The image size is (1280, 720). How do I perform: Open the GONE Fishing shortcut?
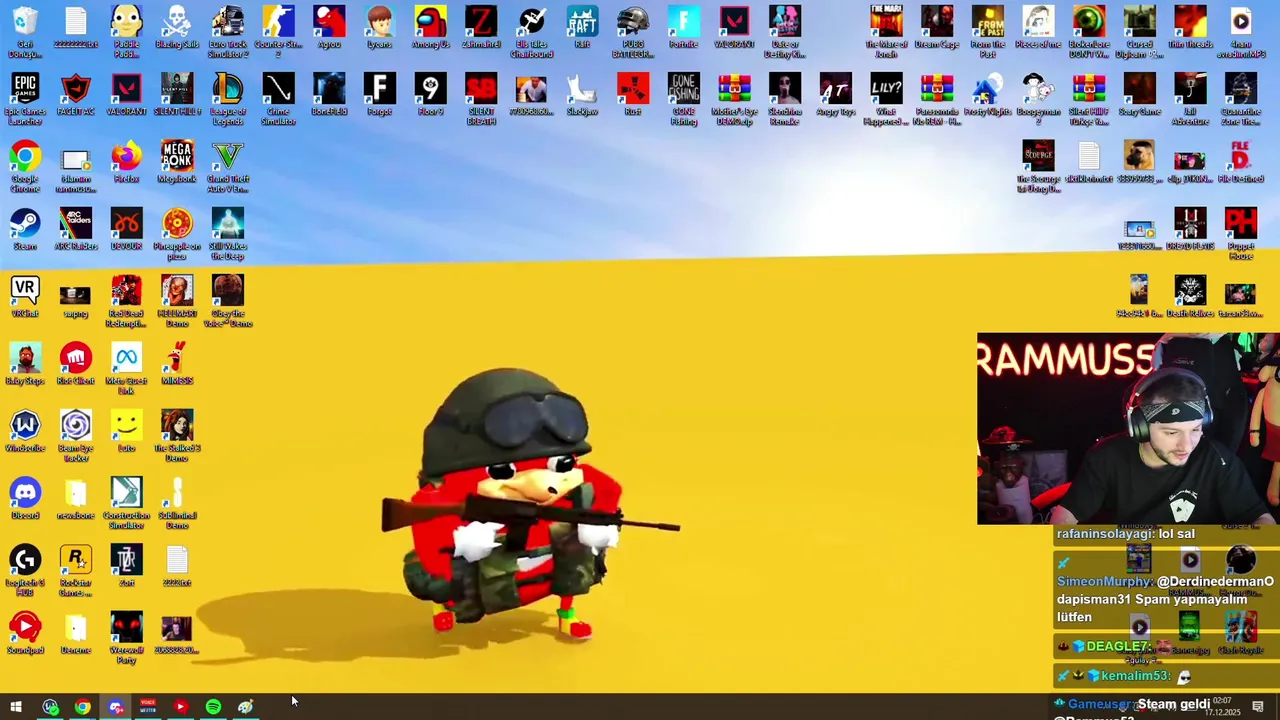coord(683,98)
